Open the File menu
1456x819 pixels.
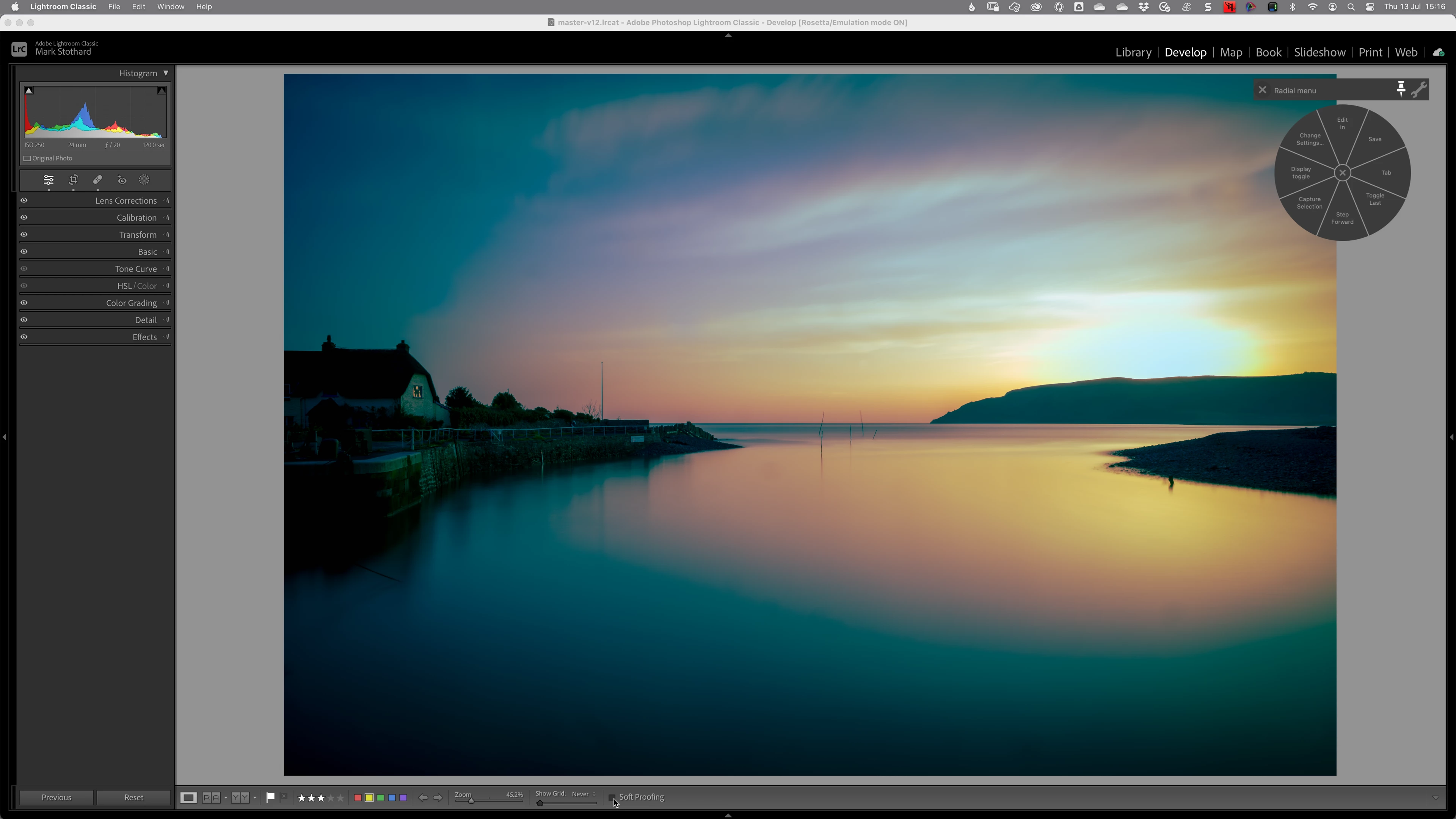(x=114, y=7)
